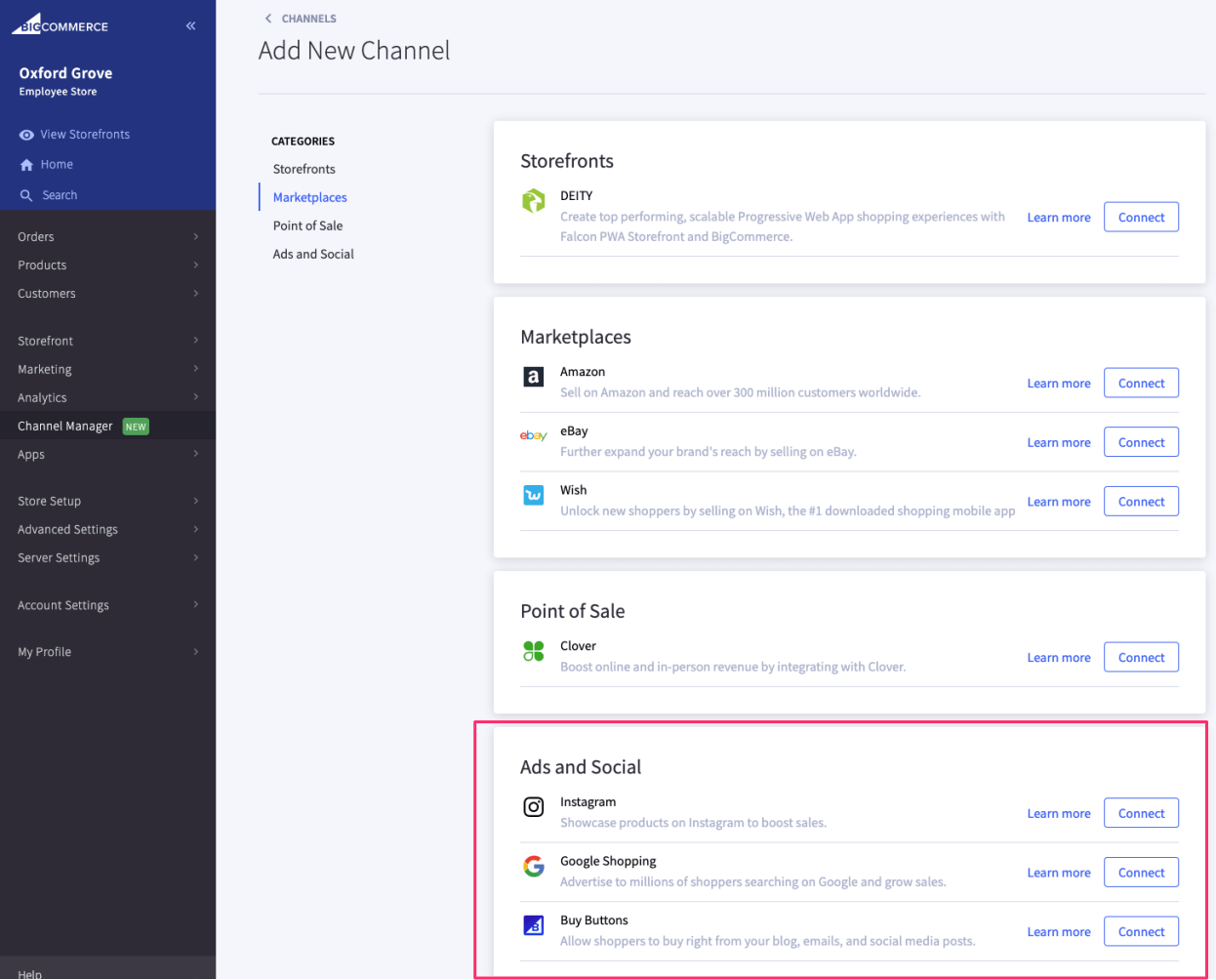This screenshot has height=980, width=1216.
Task: Learn more about Buy Buttons
Action: tap(1059, 932)
